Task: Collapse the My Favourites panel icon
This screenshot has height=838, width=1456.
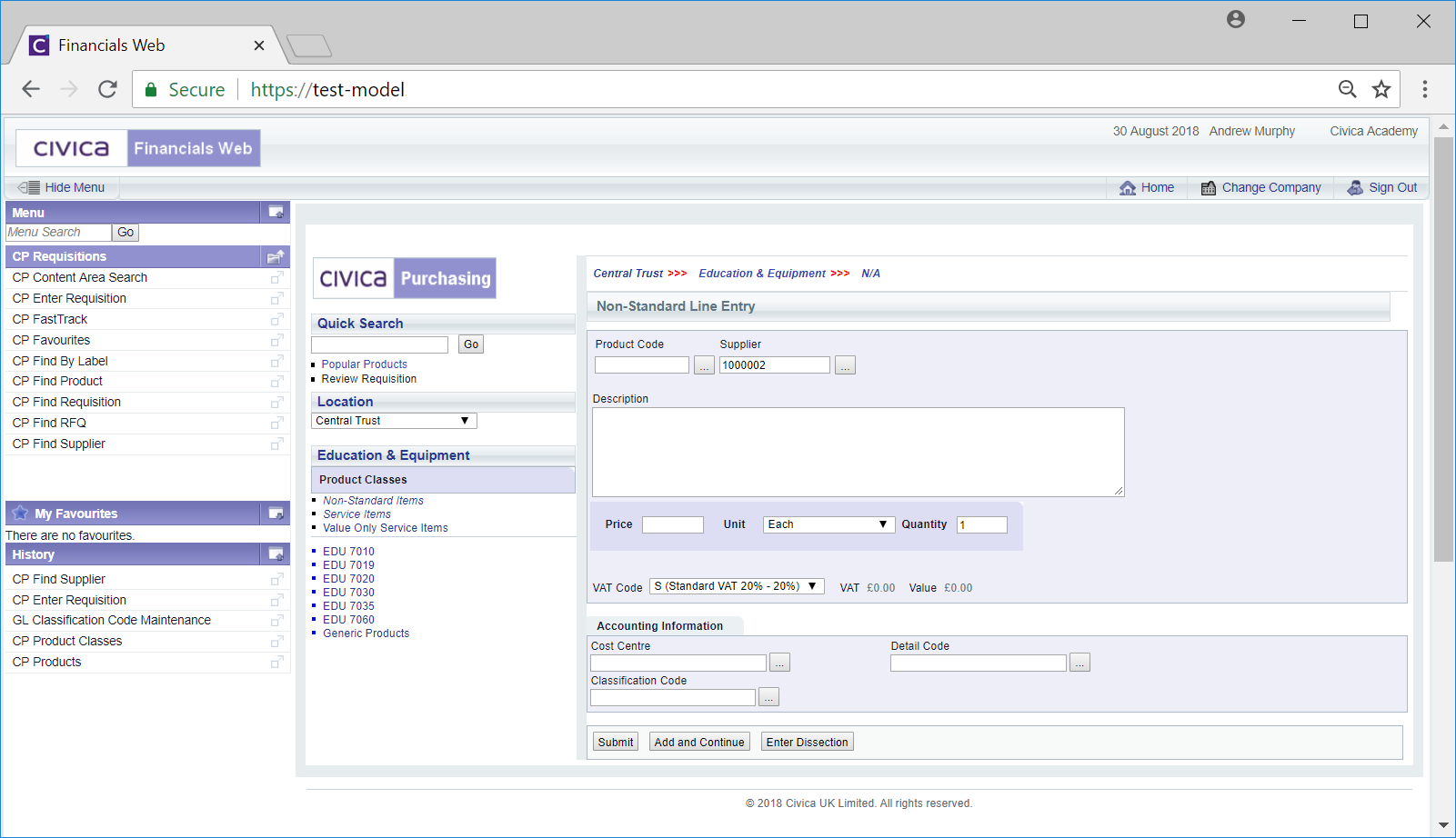Action: pyautogui.click(x=276, y=514)
